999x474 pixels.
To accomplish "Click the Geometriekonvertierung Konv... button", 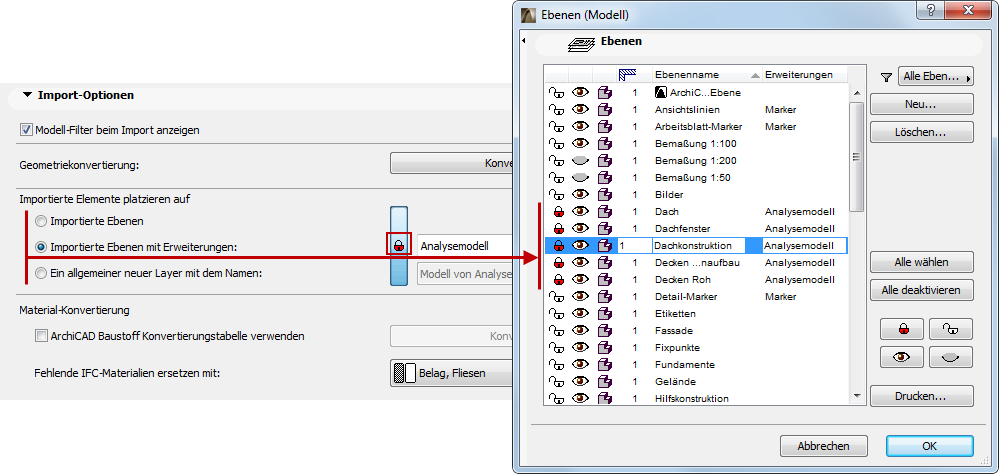I will 451,164.
